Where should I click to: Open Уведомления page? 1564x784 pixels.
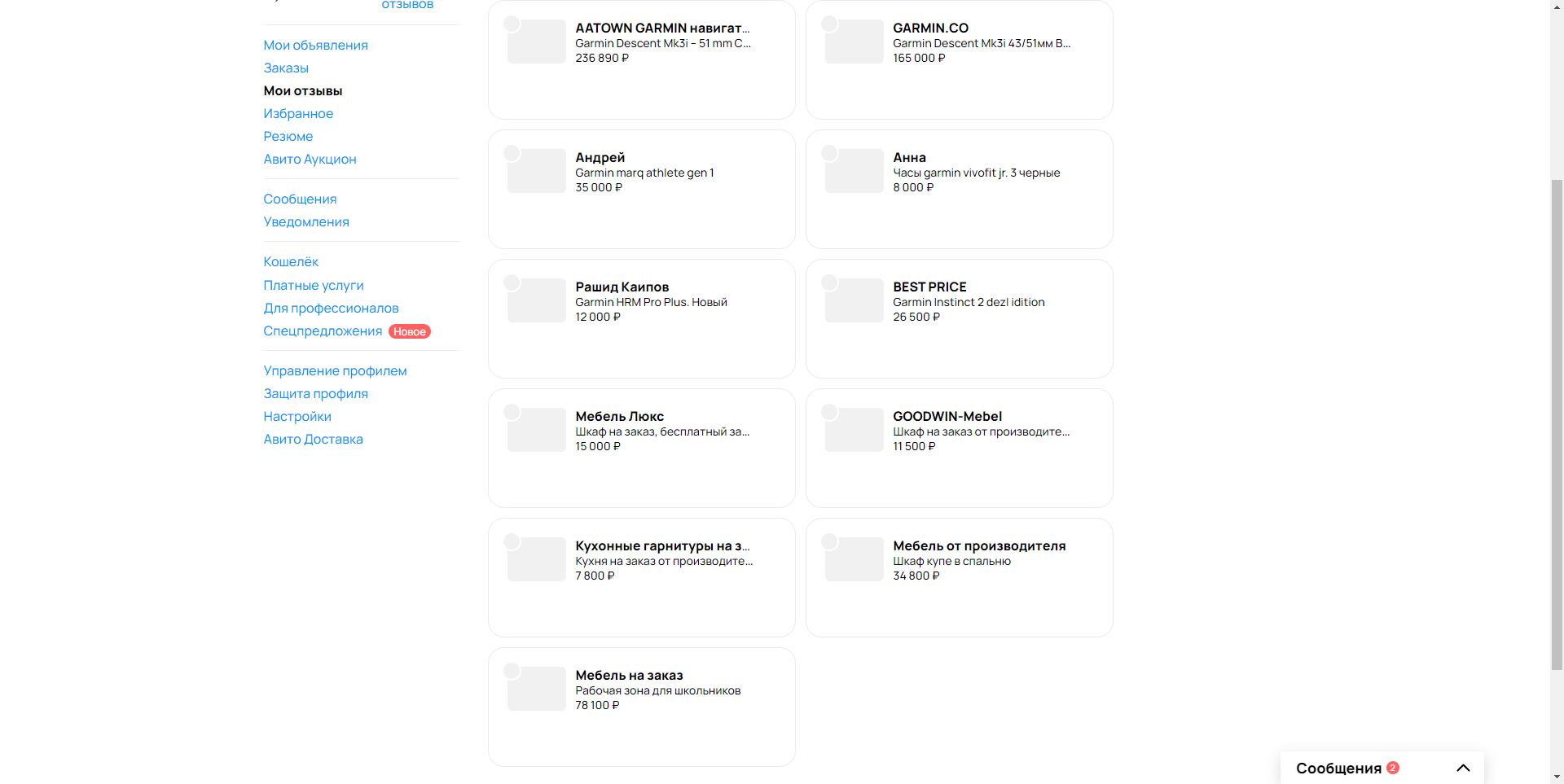(306, 222)
